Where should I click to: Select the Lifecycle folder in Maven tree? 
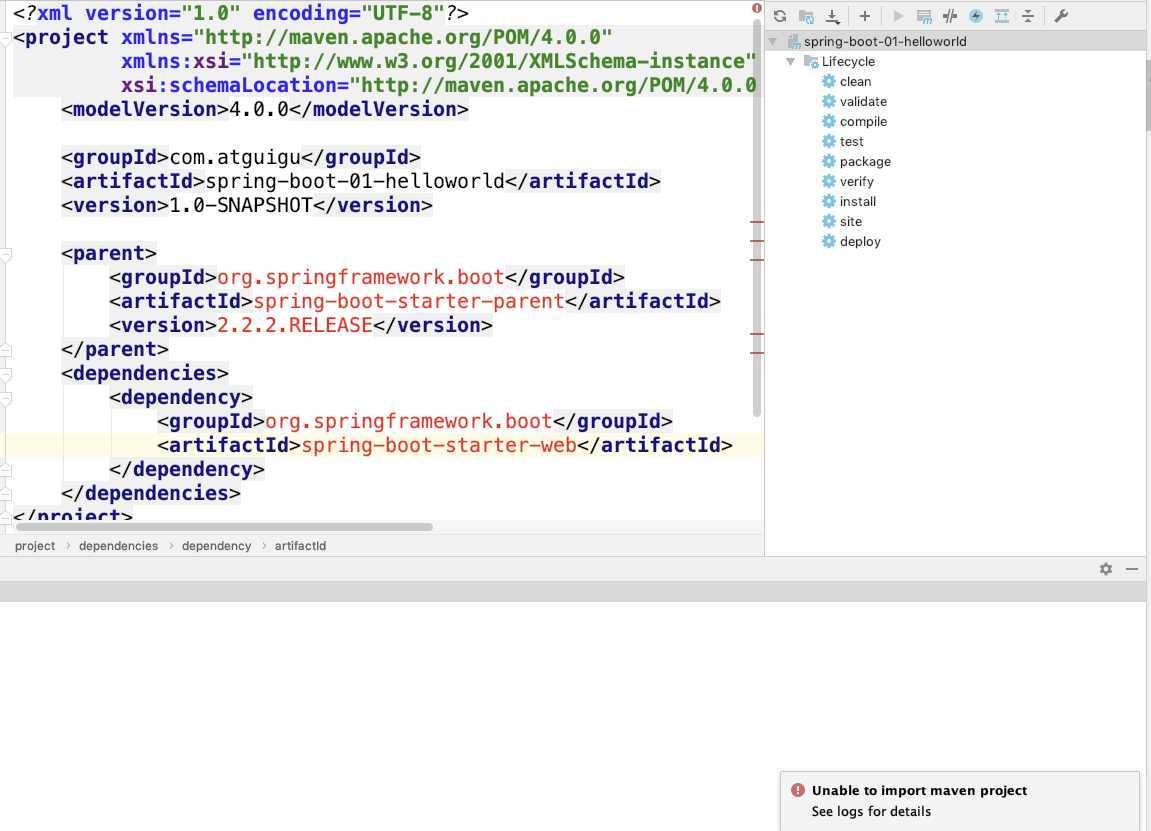tap(848, 62)
